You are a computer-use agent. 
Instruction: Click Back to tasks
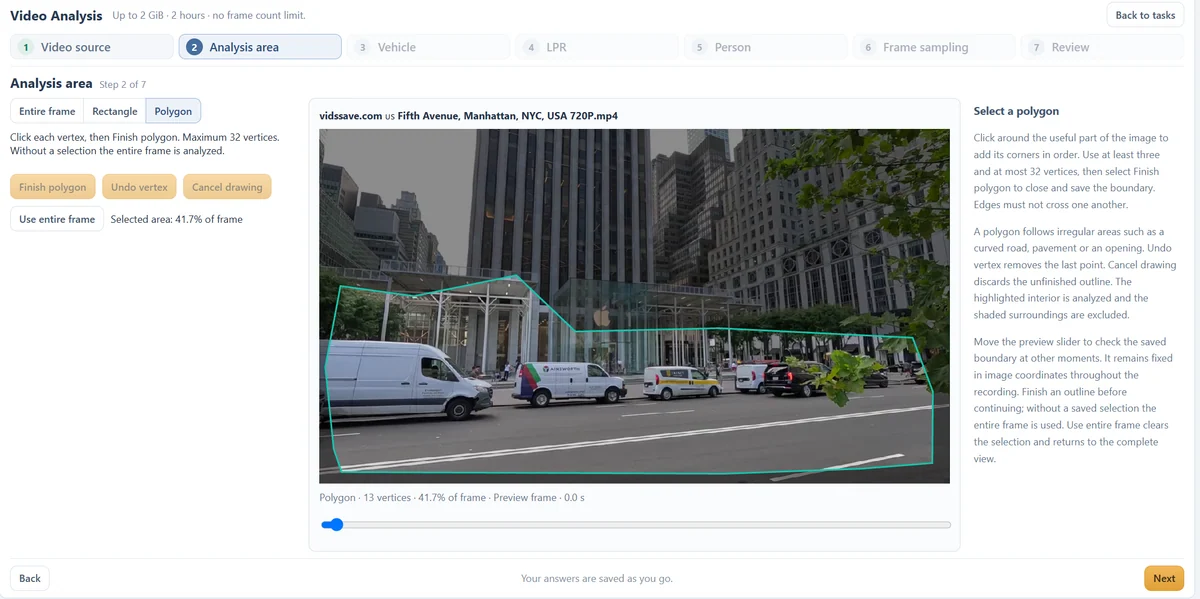[1145, 15]
